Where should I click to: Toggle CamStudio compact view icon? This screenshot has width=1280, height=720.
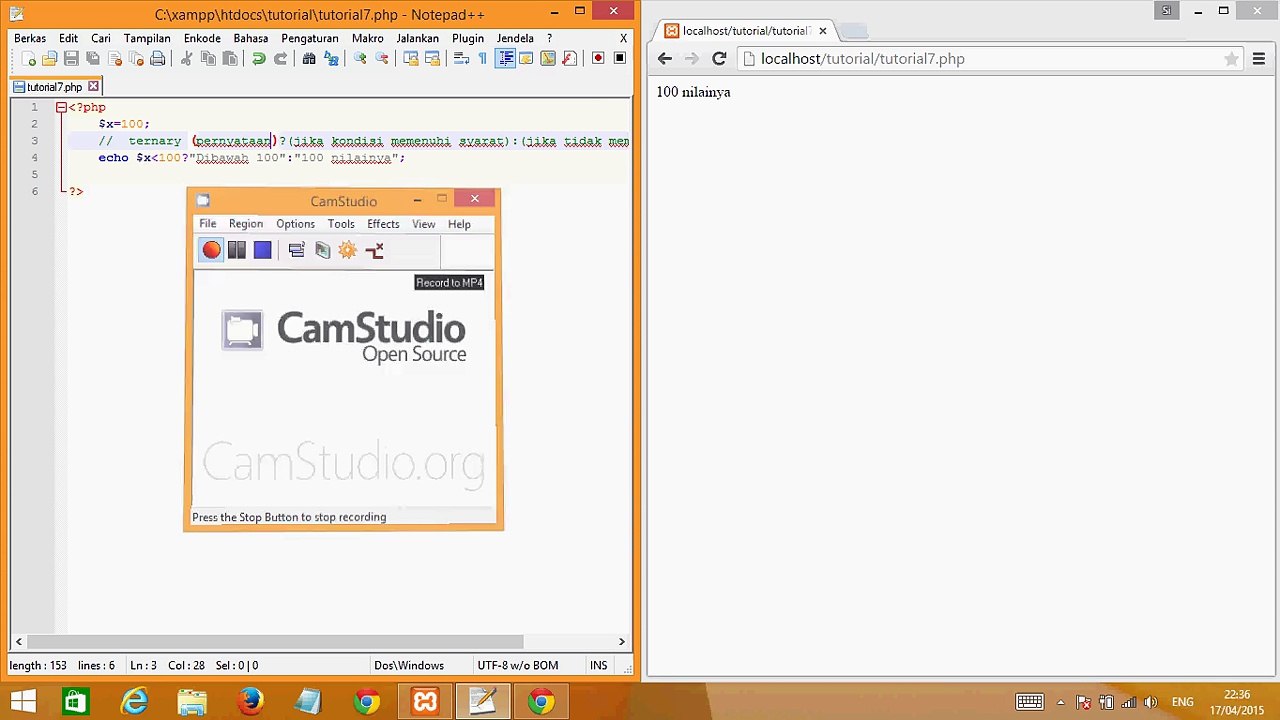click(296, 250)
